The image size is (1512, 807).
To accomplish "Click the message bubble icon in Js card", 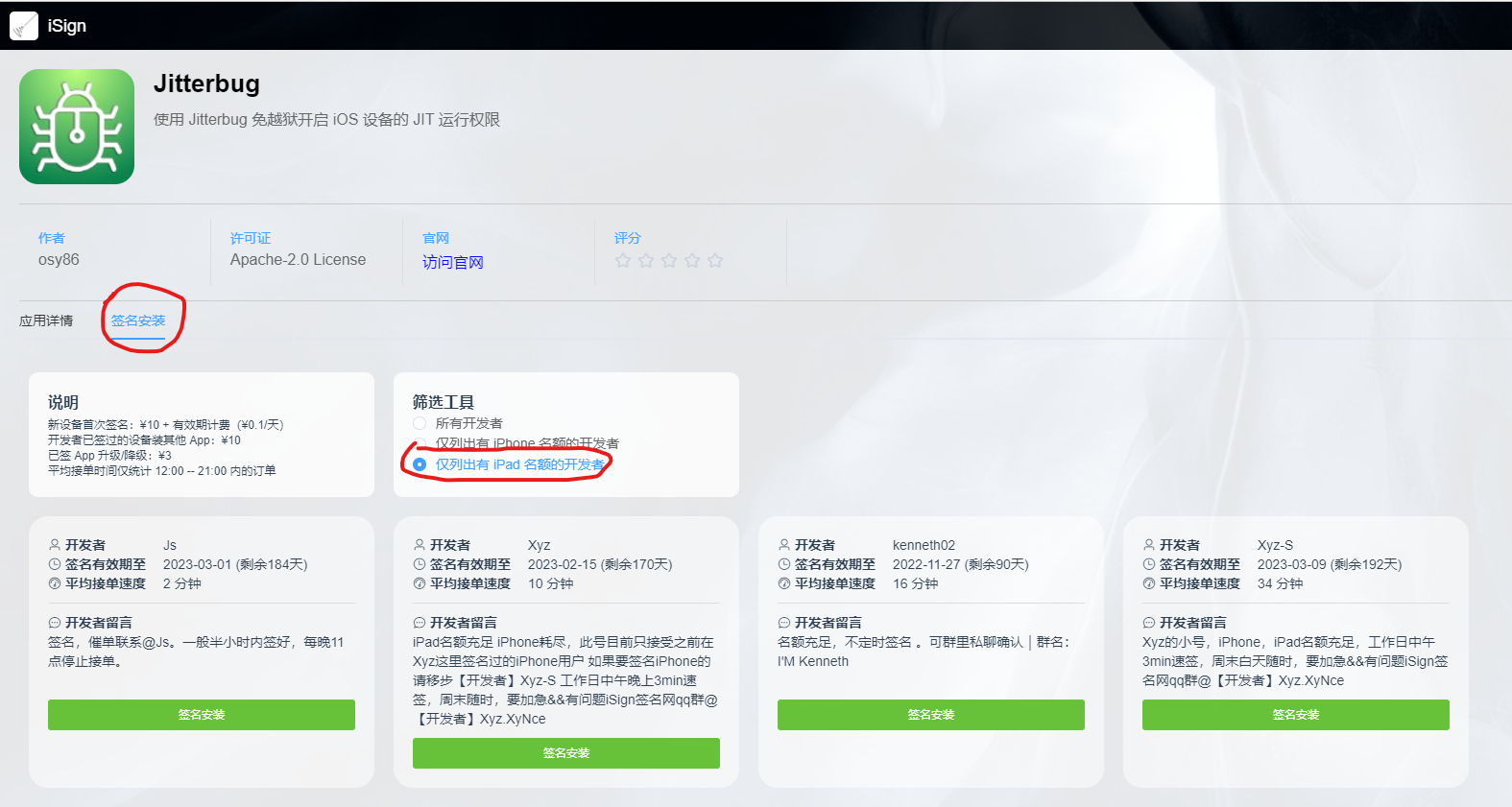I will (55, 623).
